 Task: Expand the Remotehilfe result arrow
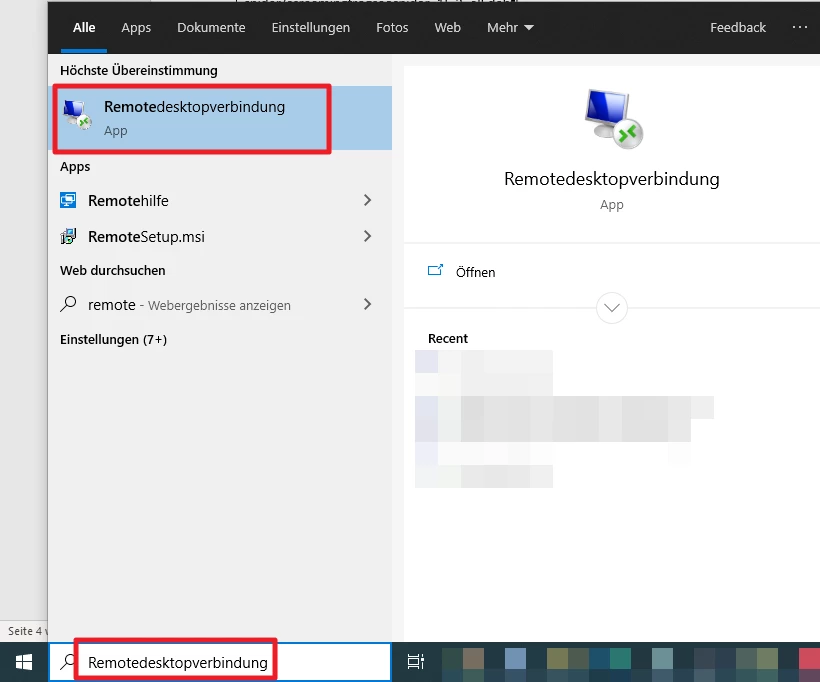[367, 201]
